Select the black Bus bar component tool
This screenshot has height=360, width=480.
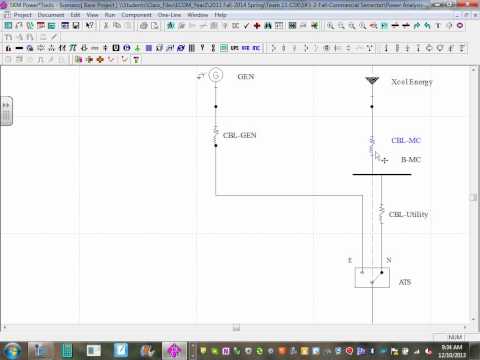[x=19, y=48]
